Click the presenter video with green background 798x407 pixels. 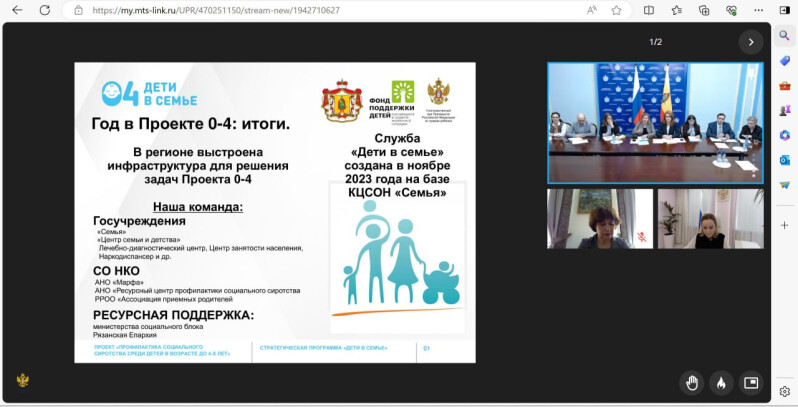[597, 219]
